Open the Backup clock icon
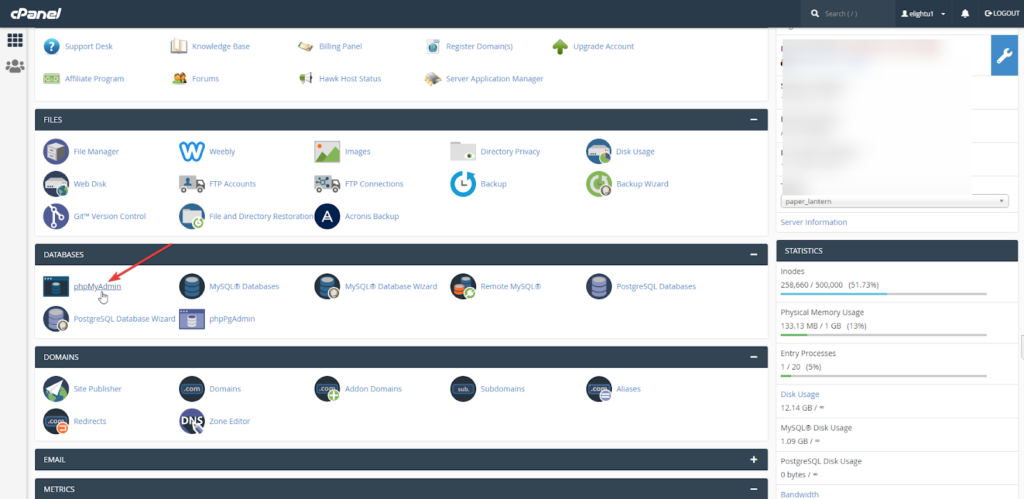This screenshot has width=1024, height=499. pyautogui.click(x=463, y=184)
